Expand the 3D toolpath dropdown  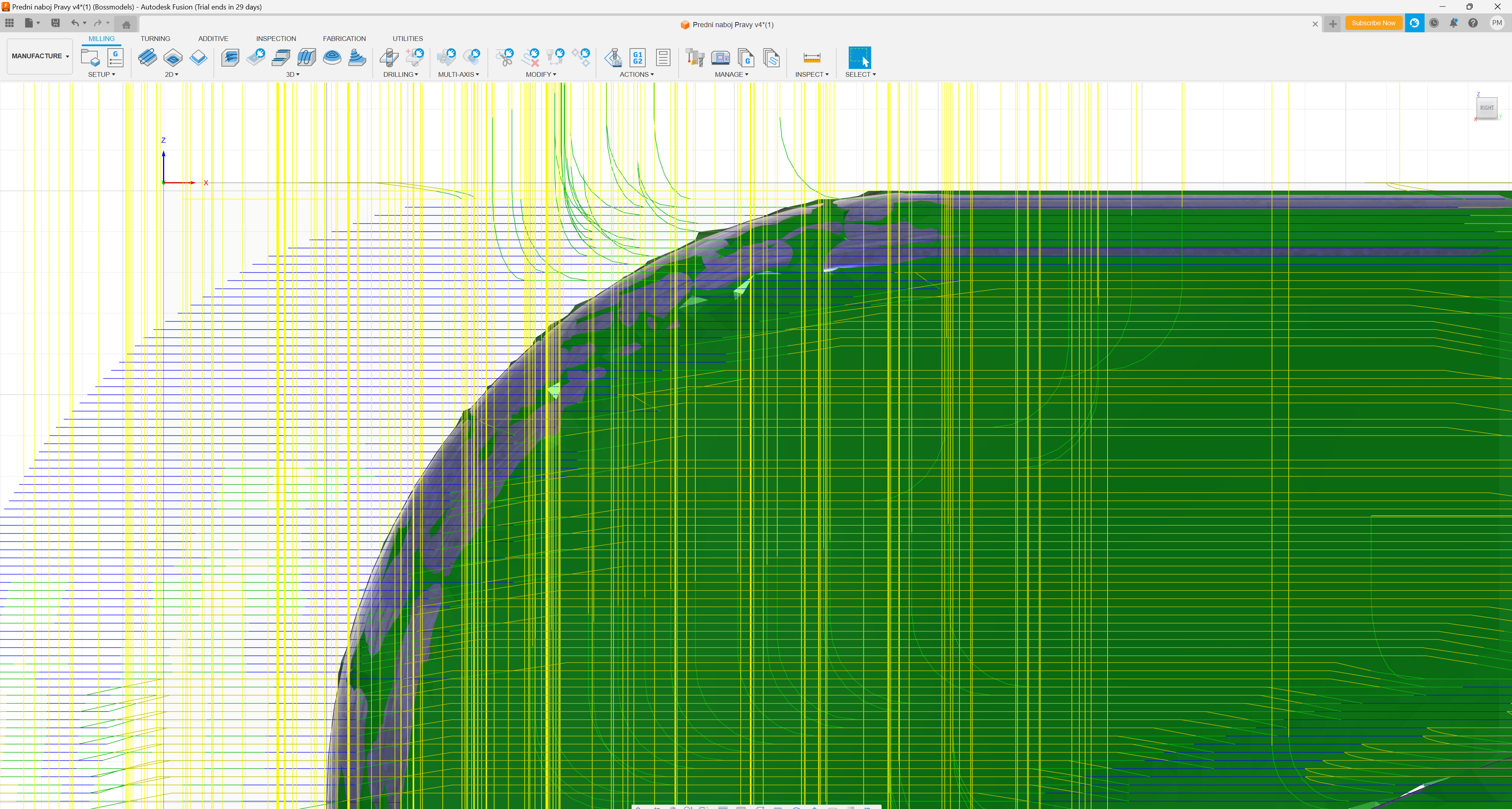292,74
